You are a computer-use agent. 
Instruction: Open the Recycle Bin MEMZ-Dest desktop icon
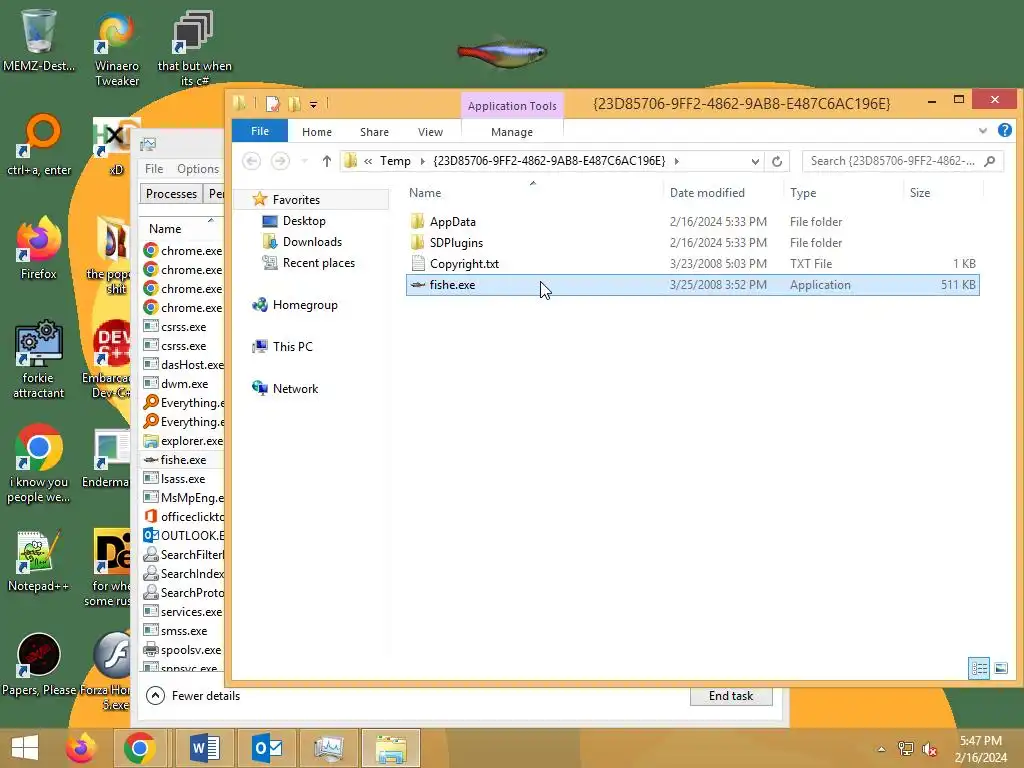39,40
